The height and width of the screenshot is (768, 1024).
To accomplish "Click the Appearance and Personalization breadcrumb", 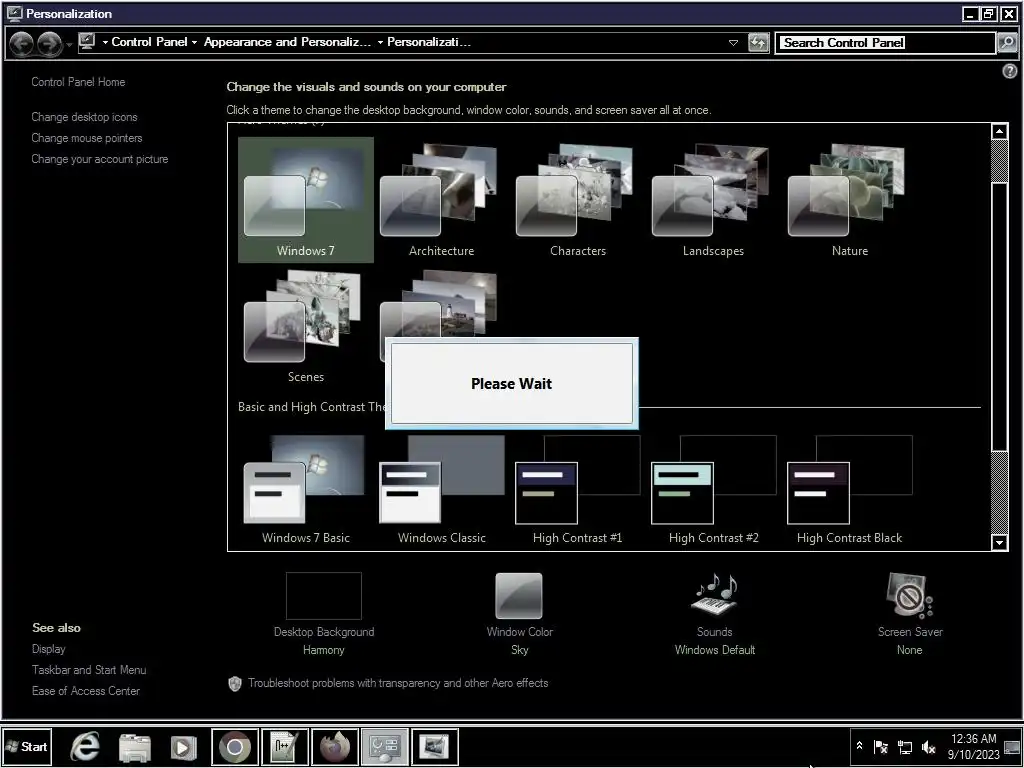I will point(287,42).
